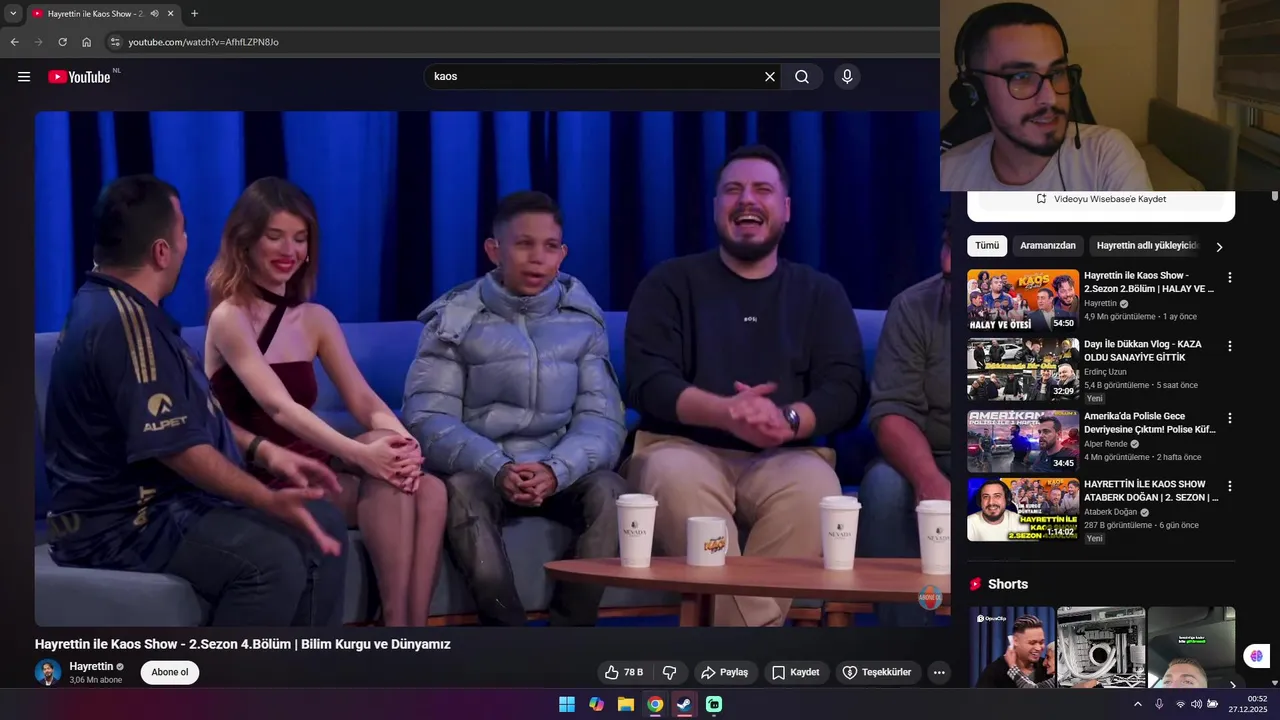Open Ataberk Doğan Kaos Show thumbnail
The width and height of the screenshot is (1280, 720).
click(1023, 509)
